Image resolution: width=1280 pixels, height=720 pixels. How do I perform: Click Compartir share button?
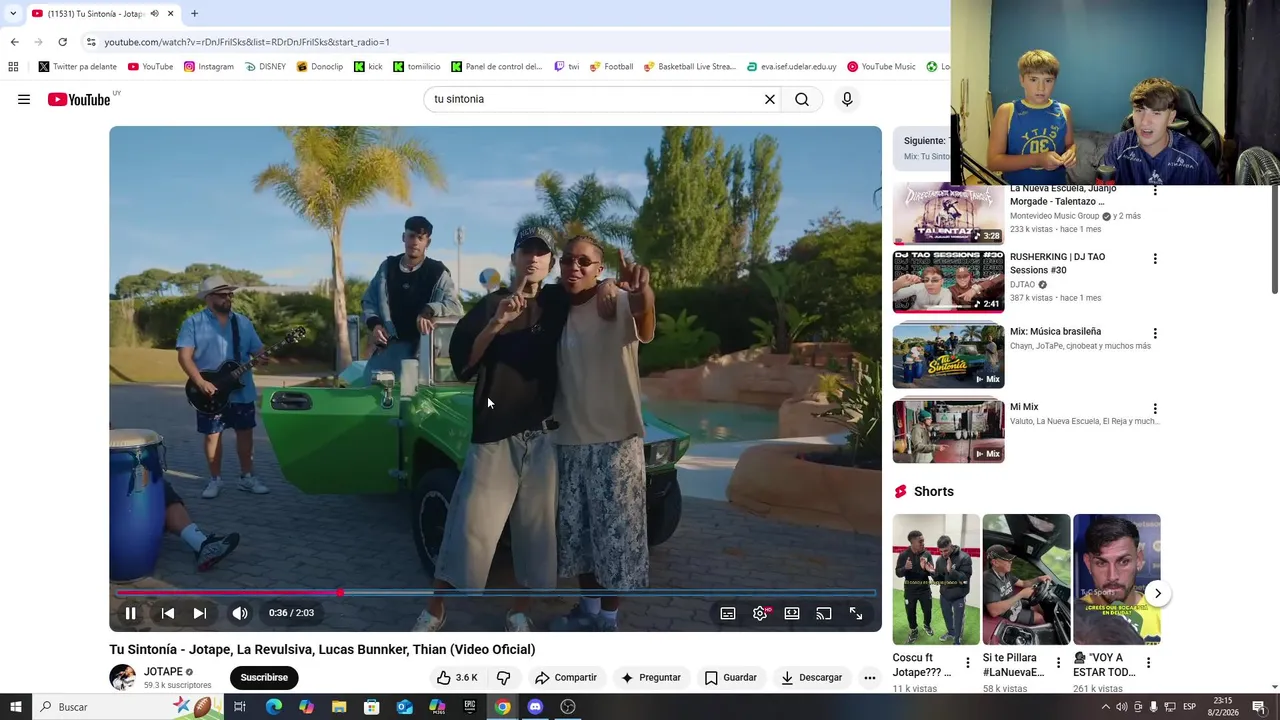point(565,677)
